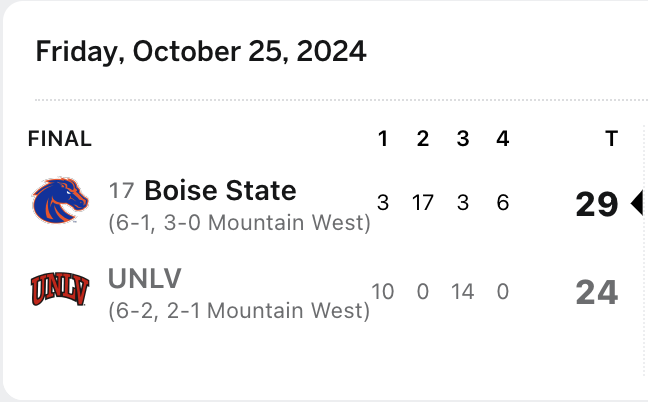The height and width of the screenshot is (402, 648).
Task: Click Boise State's fourth quarter score 6
Action: pos(503,203)
